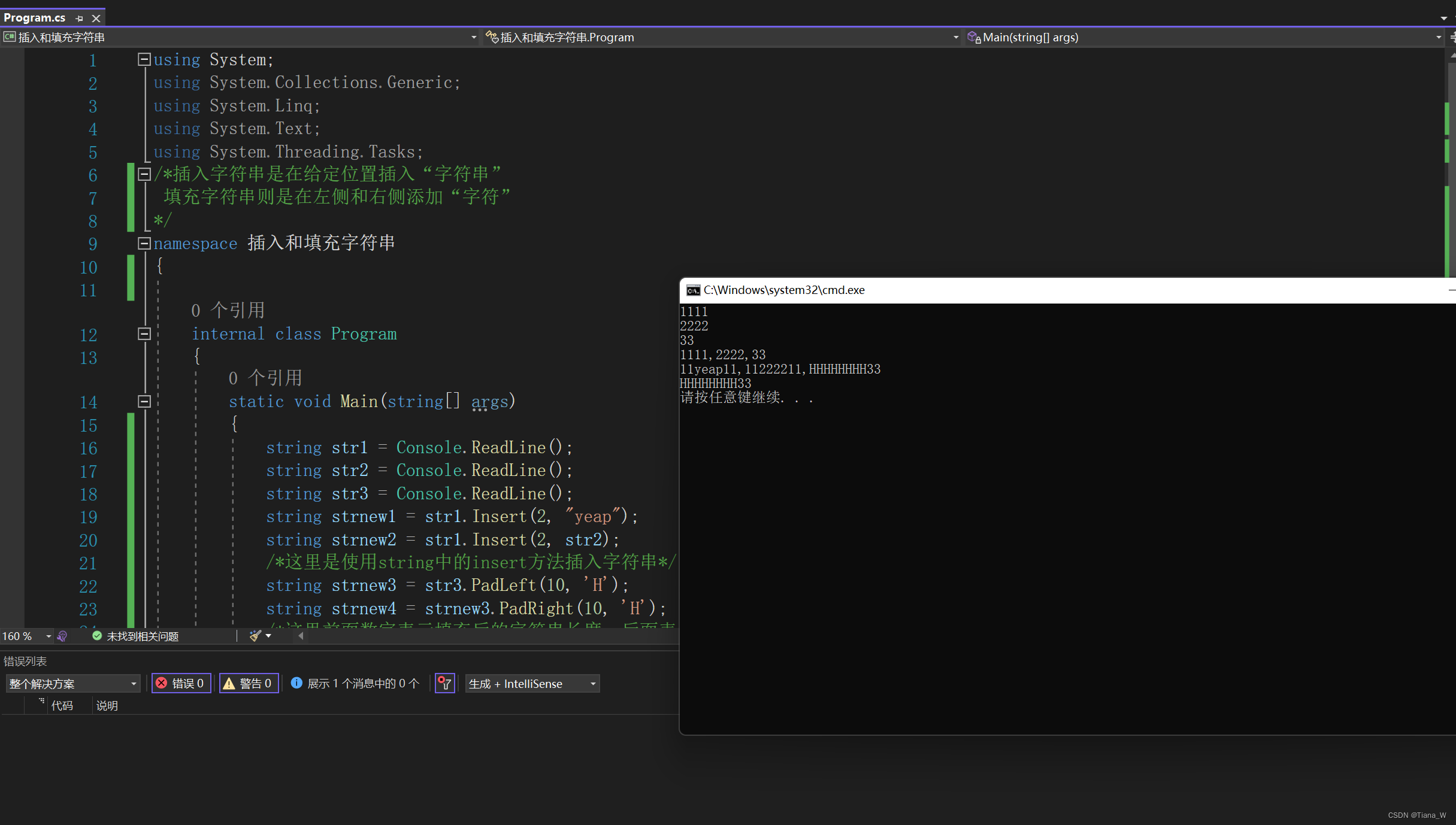The width and height of the screenshot is (1456, 825).
Task: Click the 0 个引用 CodeLens link above class Program
Action: point(228,310)
